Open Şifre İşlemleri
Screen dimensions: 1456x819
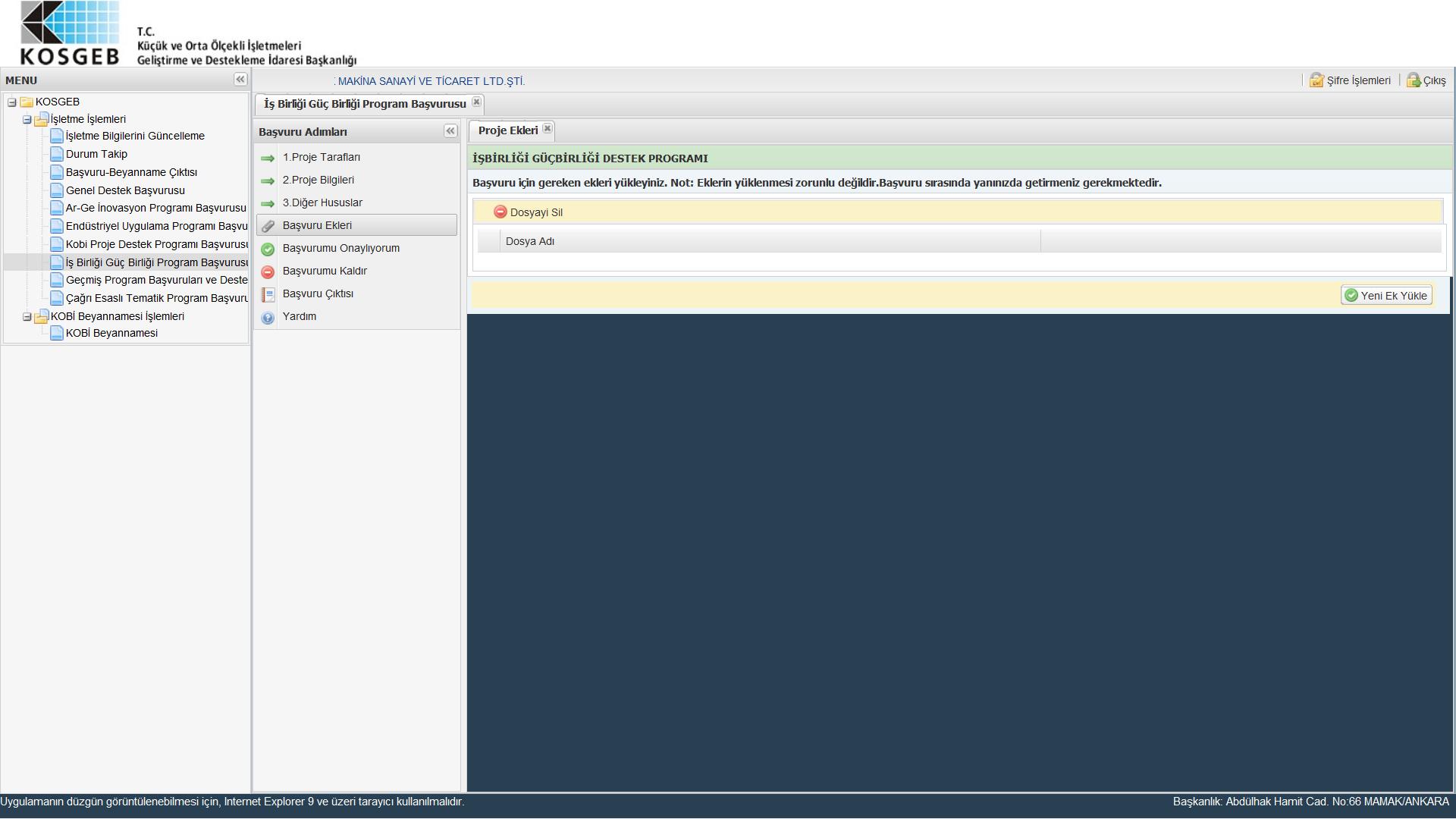point(1351,80)
